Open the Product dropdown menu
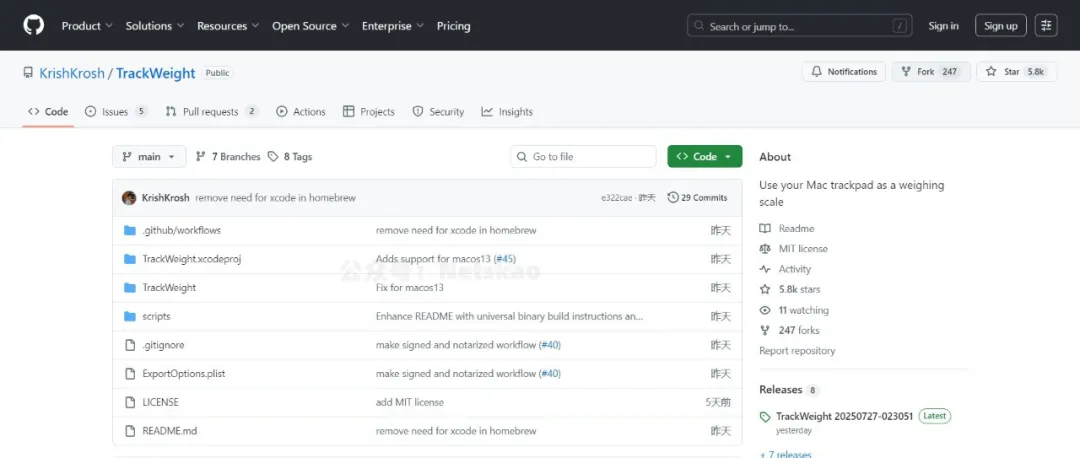This screenshot has width=1080, height=458. coord(87,25)
